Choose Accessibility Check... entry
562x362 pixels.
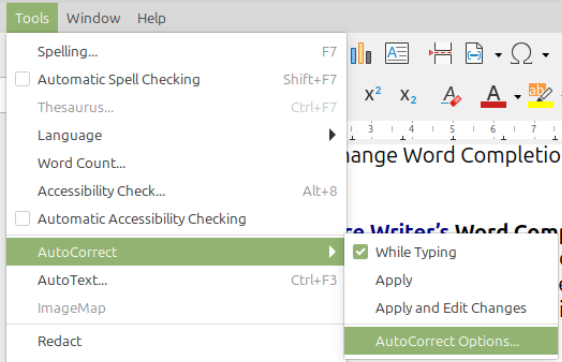(176, 191)
